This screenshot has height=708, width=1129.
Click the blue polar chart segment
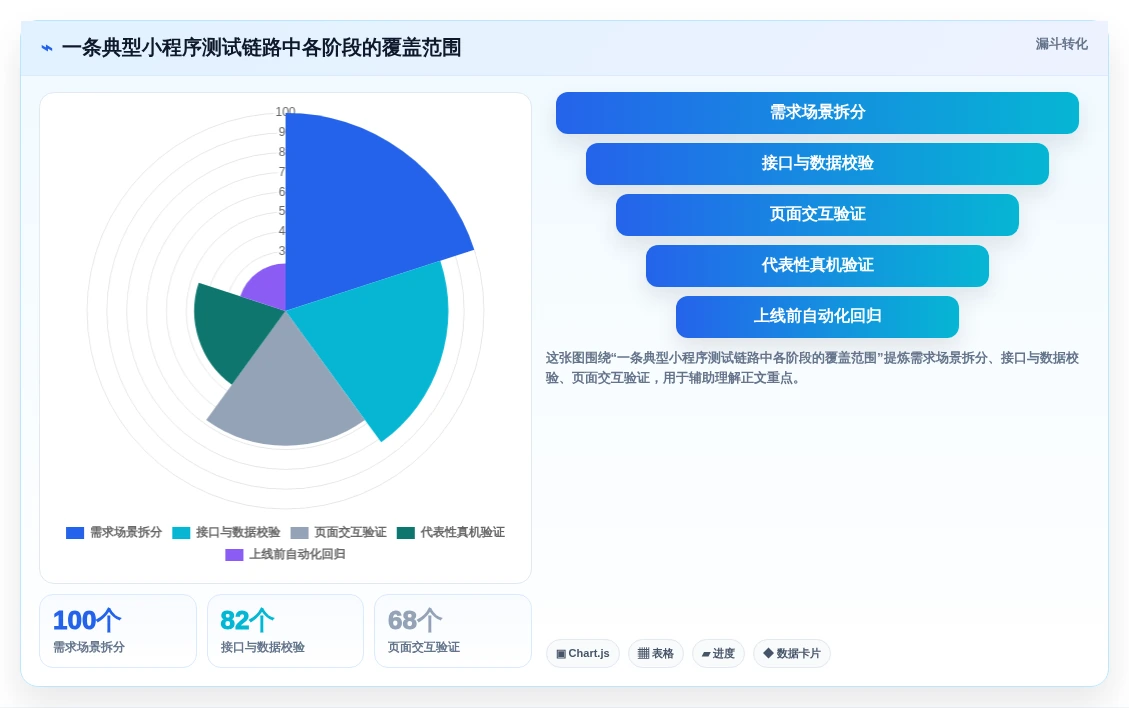(360, 209)
